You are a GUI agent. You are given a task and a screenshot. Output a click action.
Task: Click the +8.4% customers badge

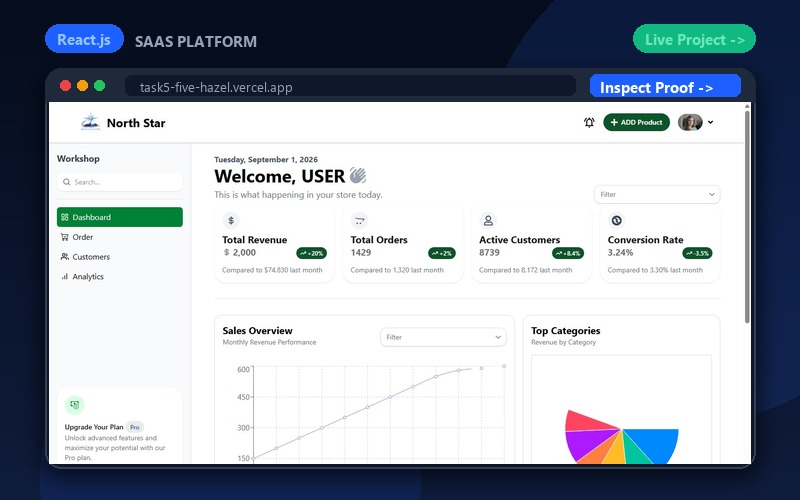pos(568,253)
